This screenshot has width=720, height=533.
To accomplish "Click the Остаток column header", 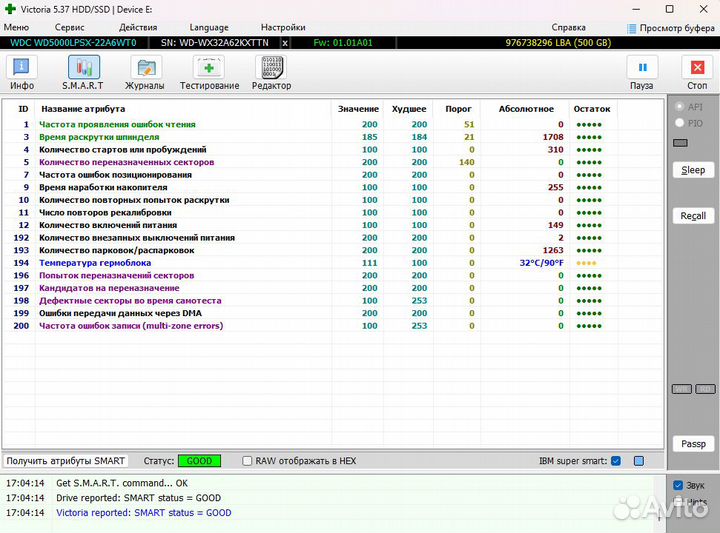I will coord(592,109).
